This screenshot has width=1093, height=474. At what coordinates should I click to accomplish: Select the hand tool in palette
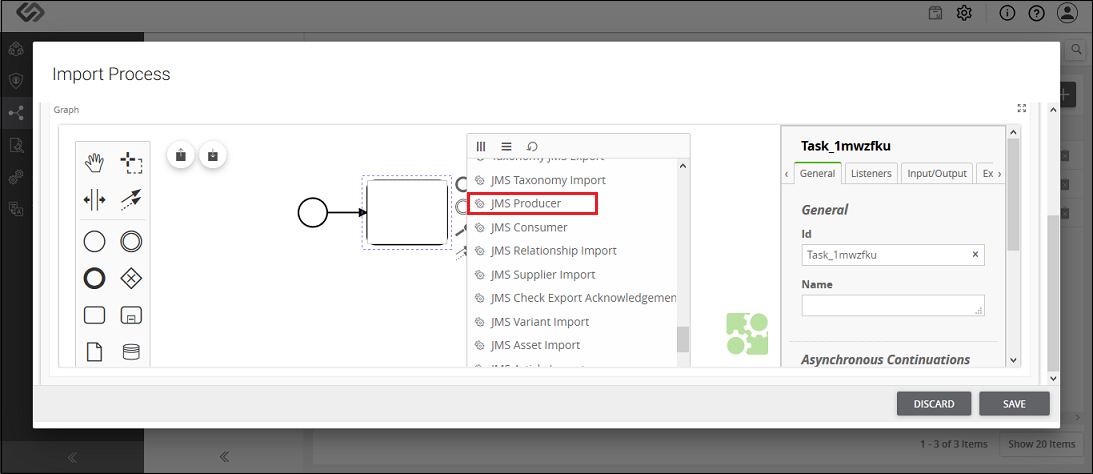point(94,164)
